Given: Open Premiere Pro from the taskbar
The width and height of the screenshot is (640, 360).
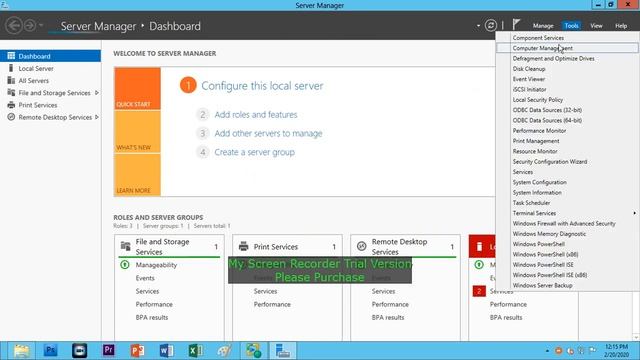Looking at the screenshot, I should 109,351.
